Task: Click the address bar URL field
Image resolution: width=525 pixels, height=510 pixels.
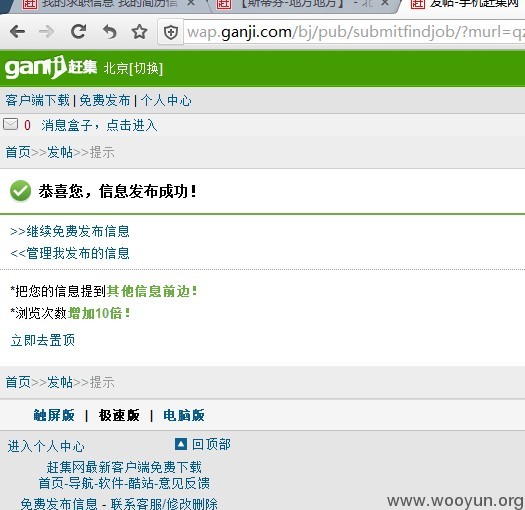Action: click(x=354, y=32)
